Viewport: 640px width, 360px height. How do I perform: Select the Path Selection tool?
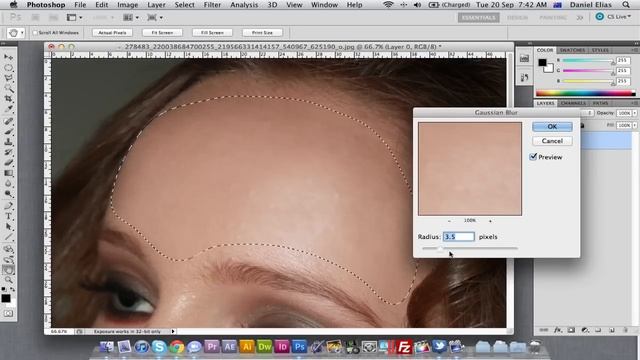coord(8,227)
